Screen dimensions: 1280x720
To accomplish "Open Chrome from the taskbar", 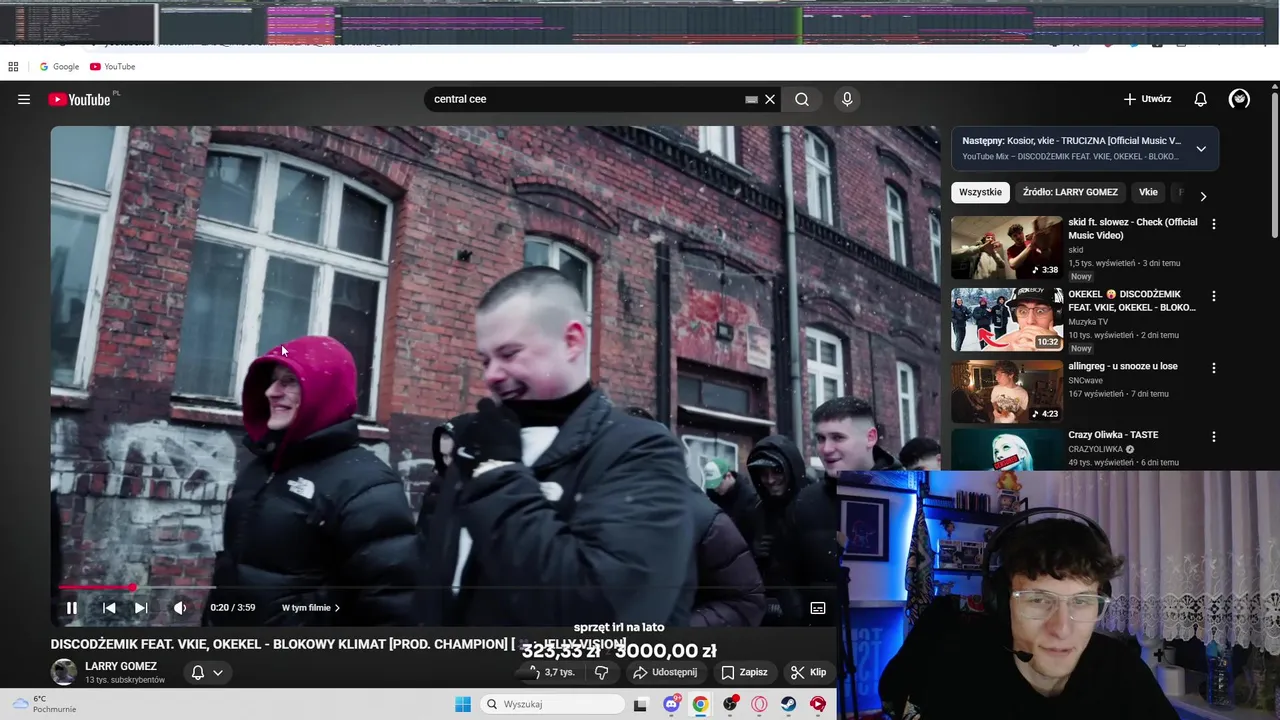I will [x=700, y=704].
